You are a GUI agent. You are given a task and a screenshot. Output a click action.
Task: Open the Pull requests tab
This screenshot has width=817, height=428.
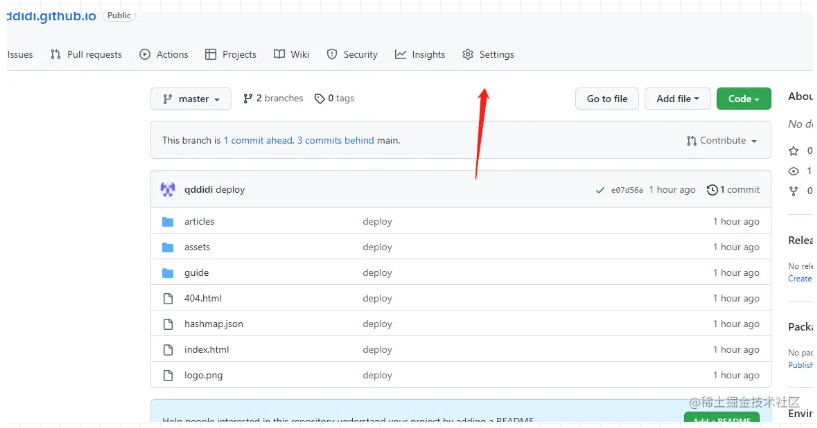click(x=86, y=55)
